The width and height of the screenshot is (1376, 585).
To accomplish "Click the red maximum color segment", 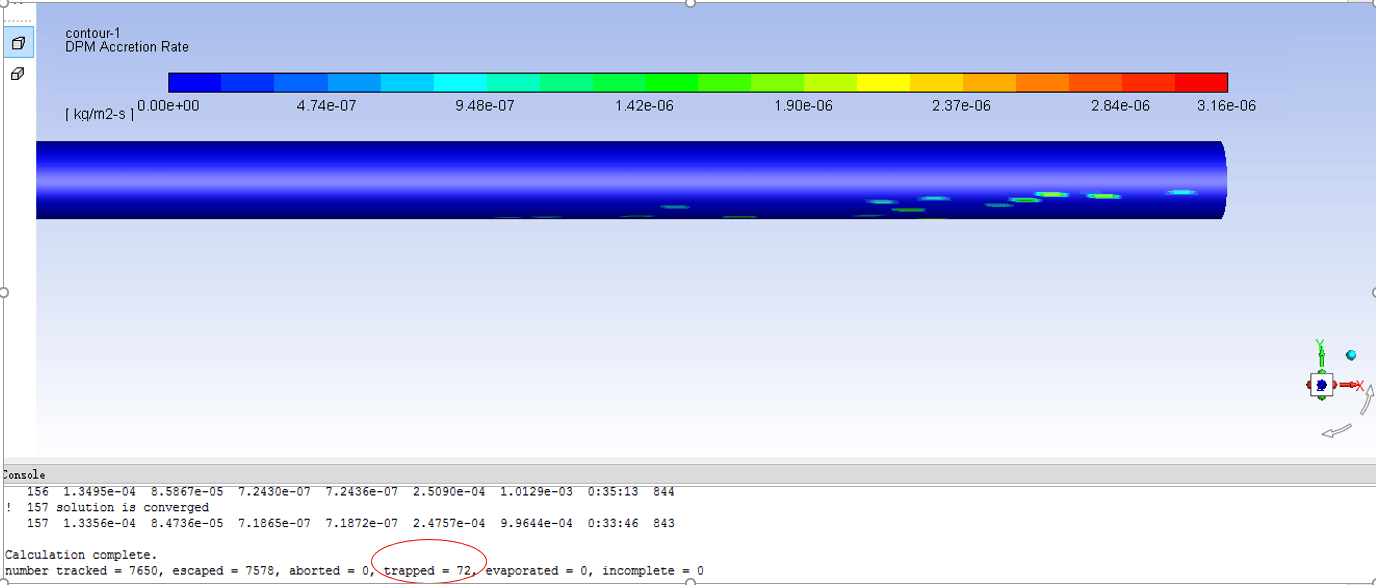I will 1201,82.
